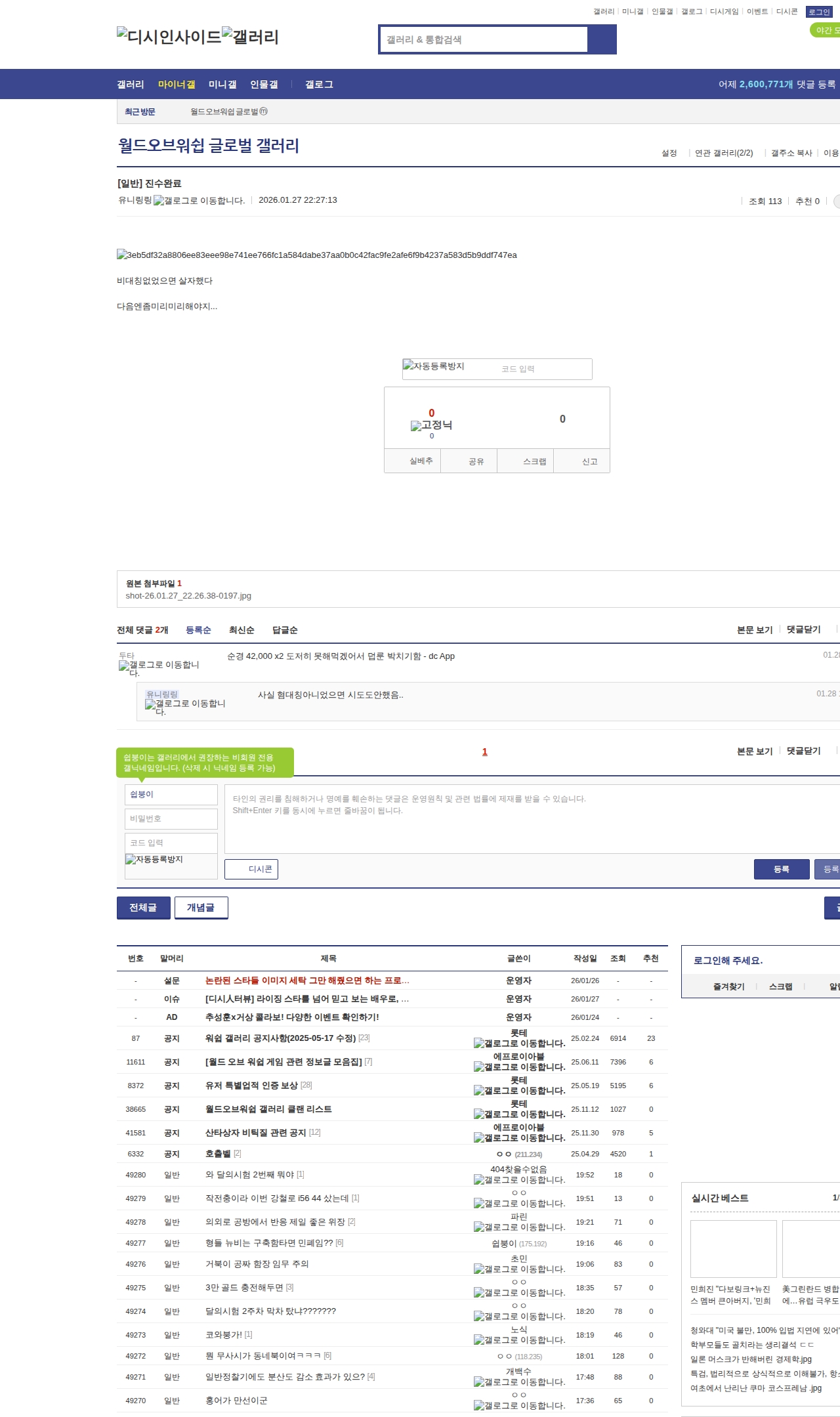Open the 설정 dropdown in gallery header

[669, 153]
